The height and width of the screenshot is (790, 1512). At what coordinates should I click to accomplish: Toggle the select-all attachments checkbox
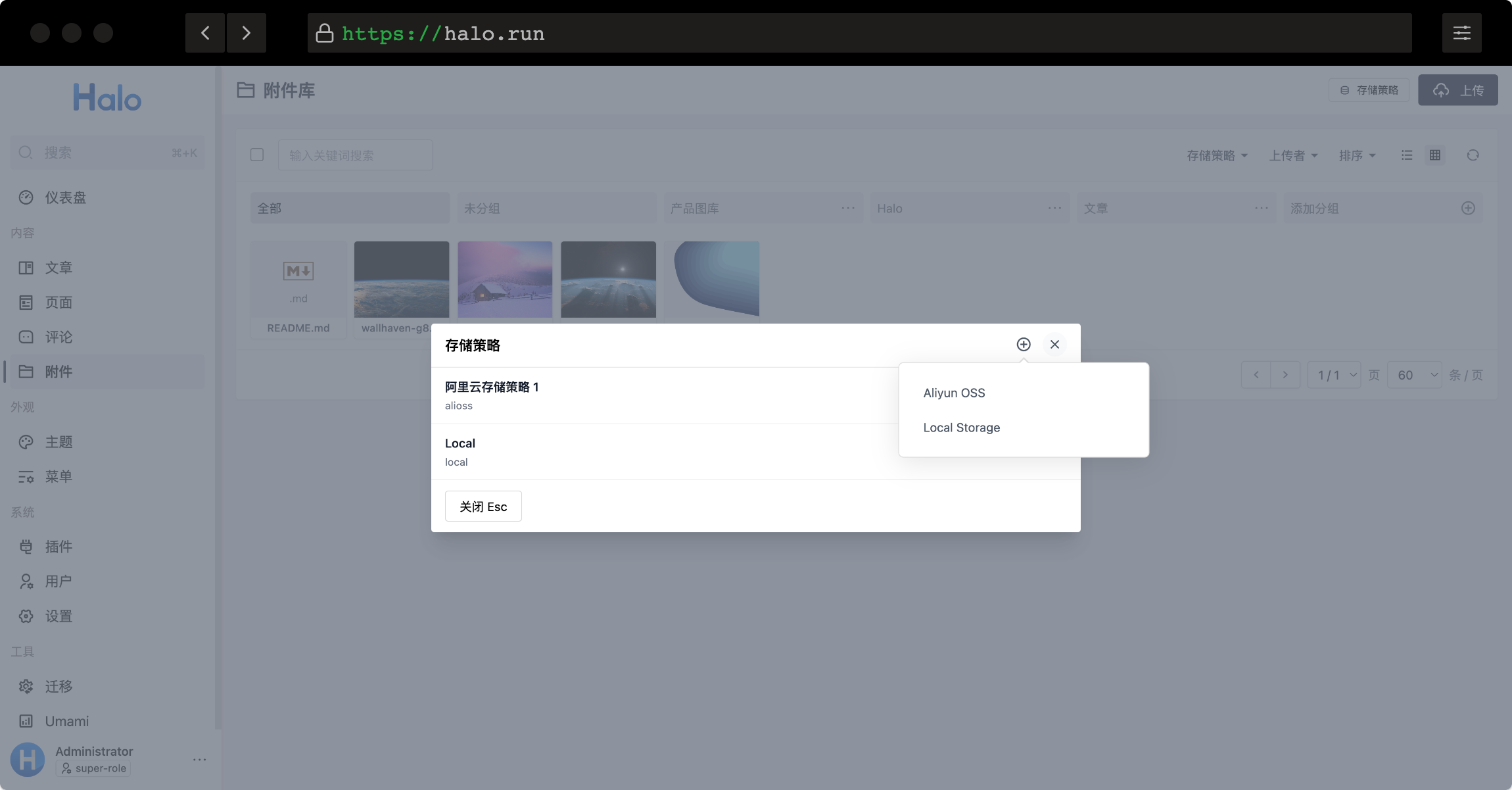(x=257, y=155)
